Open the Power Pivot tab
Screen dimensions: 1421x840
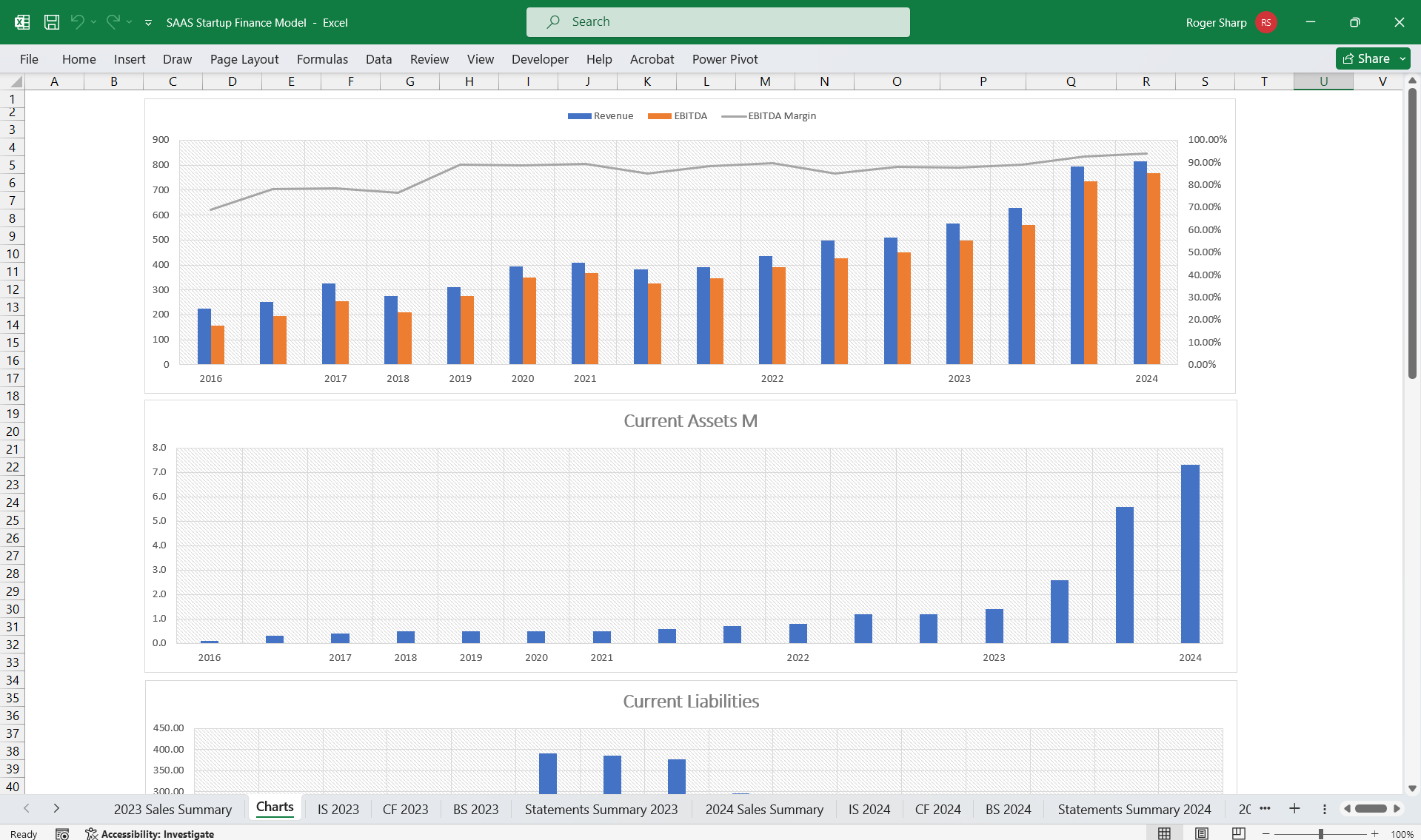point(725,59)
